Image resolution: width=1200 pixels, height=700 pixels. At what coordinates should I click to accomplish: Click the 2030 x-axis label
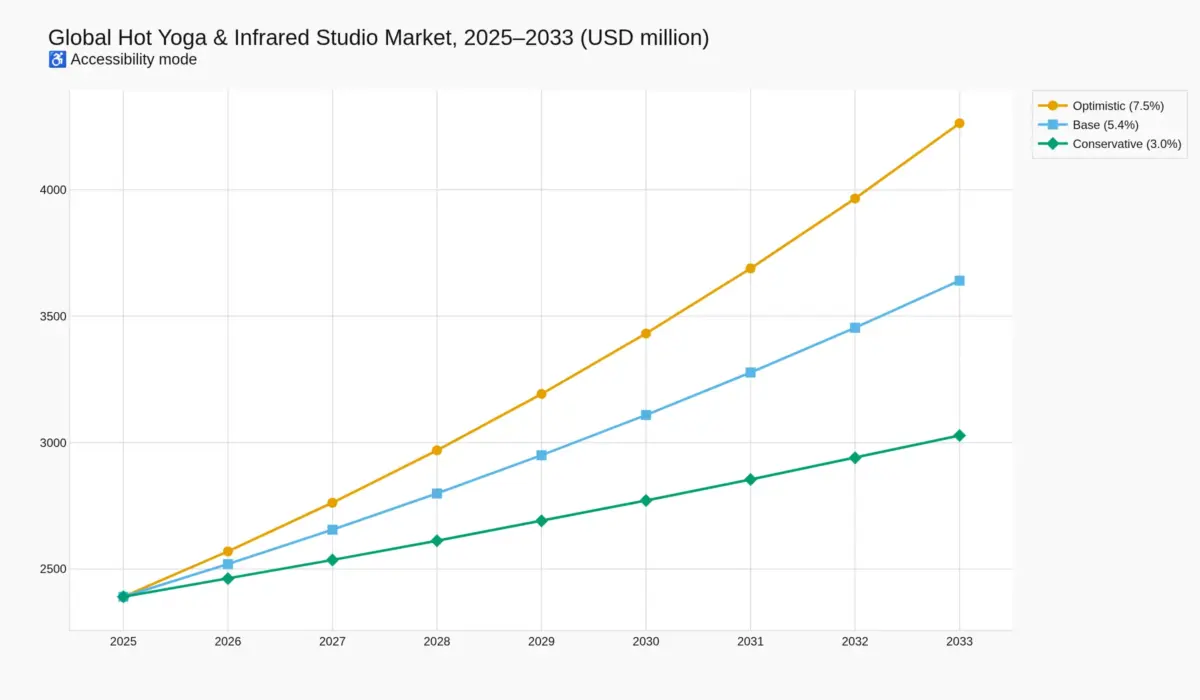tap(646, 642)
